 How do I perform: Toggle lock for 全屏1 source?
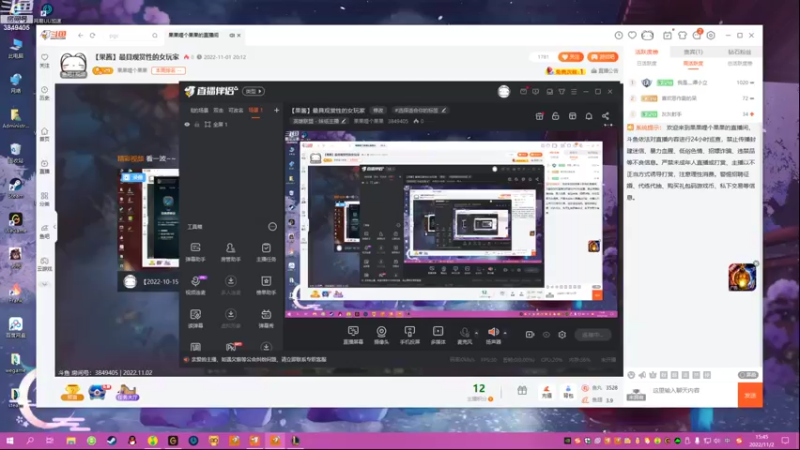coord(197,124)
